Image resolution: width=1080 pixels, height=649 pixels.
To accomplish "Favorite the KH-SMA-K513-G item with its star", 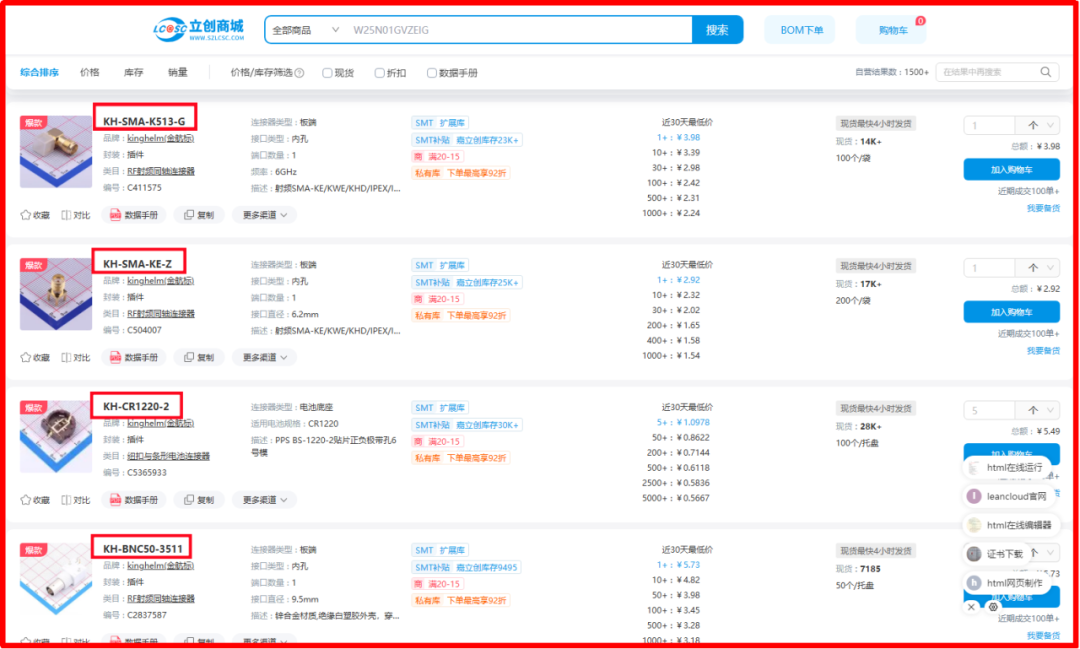I will click(x=26, y=215).
